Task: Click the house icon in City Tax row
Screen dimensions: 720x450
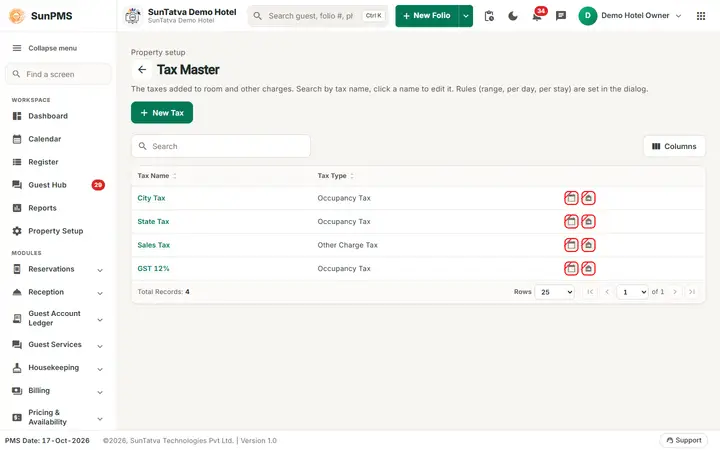Action: [588, 198]
